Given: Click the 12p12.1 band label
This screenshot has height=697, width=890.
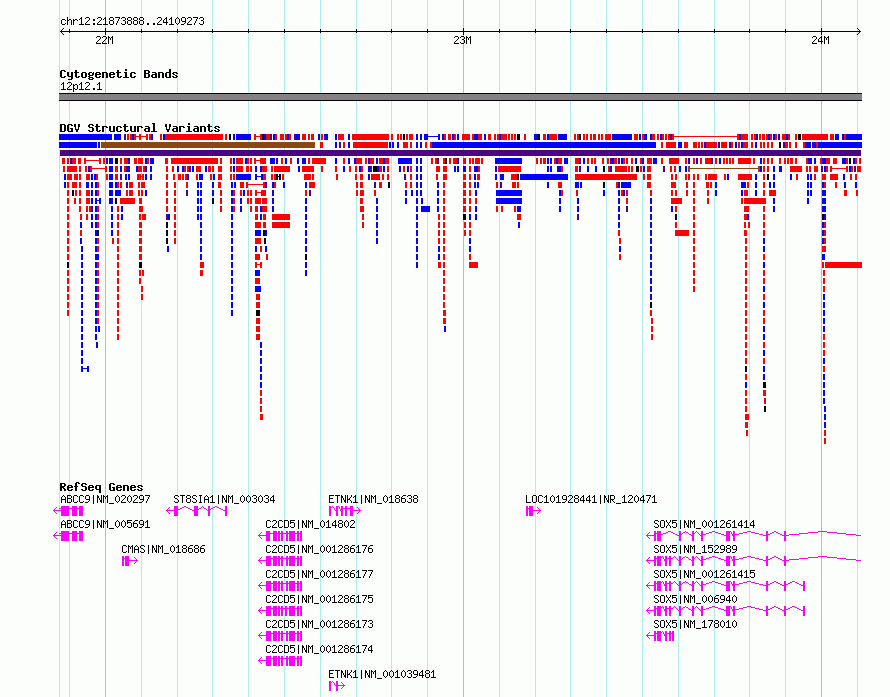Looking at the screenshot, I should [81, 86].
